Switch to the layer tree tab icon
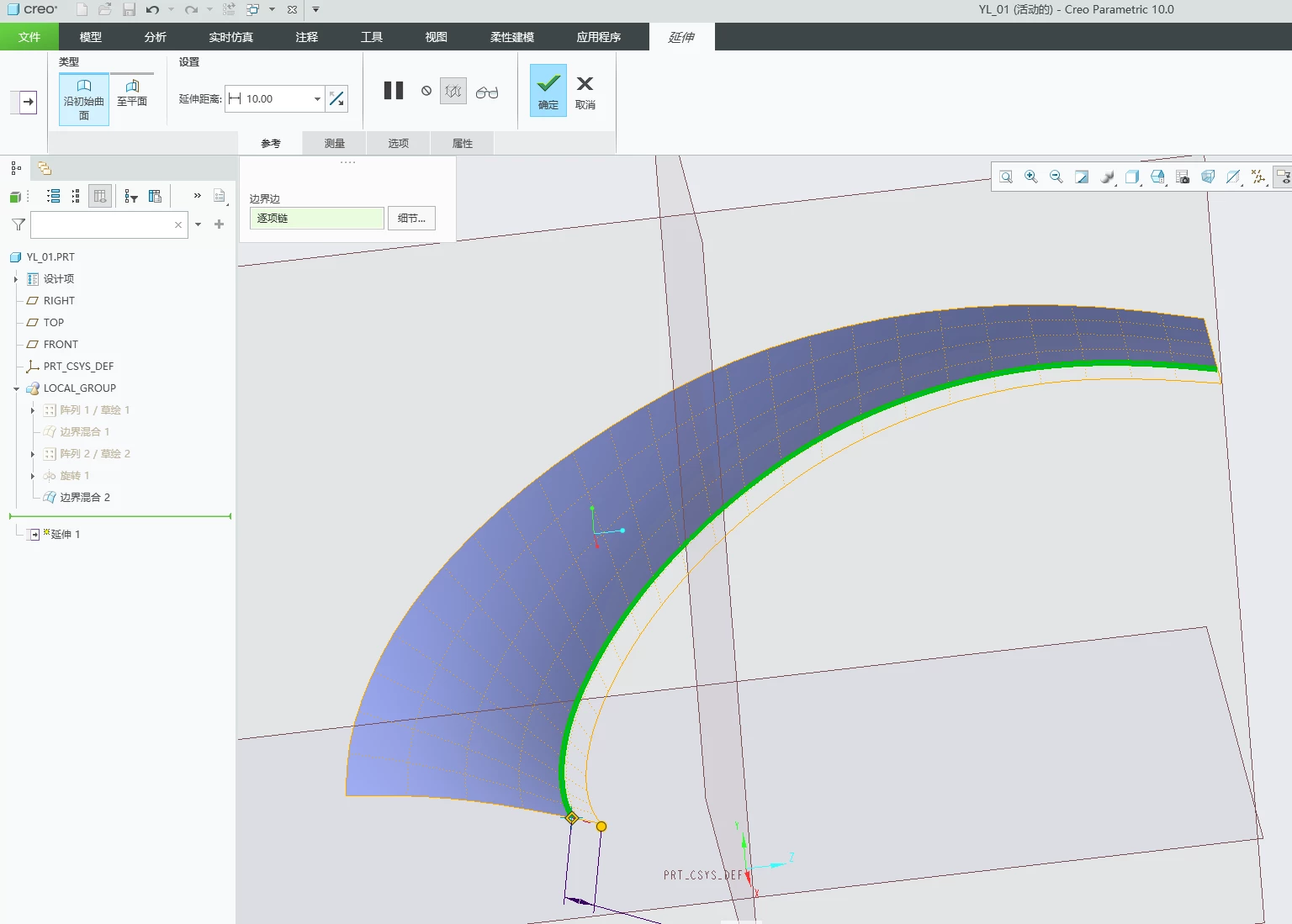1292x924 pixels. (x=45, y=168)
